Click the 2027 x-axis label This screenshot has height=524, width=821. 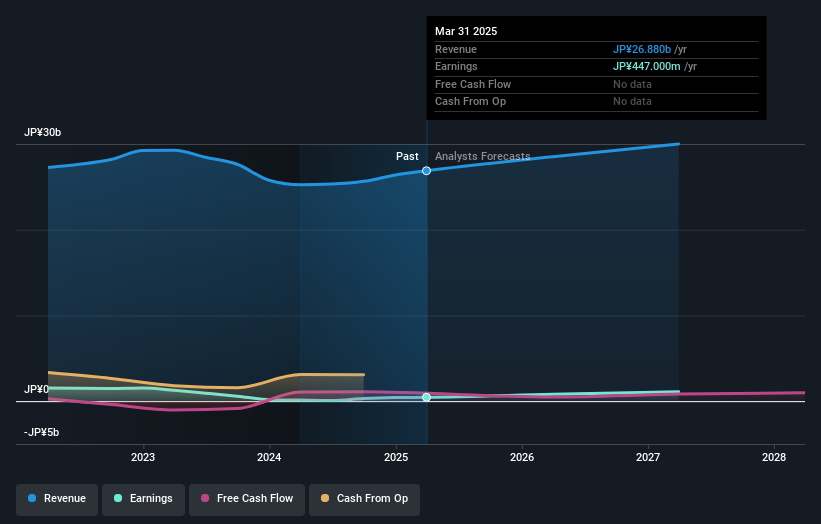coord(648,457)
